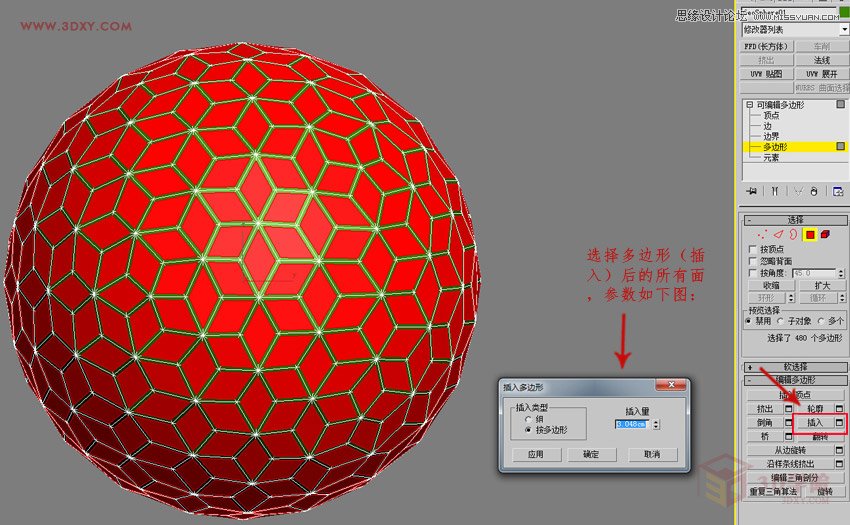Open settings box beside 插入 button
Viewport: 850px width, 525px height.
[840, 423]
